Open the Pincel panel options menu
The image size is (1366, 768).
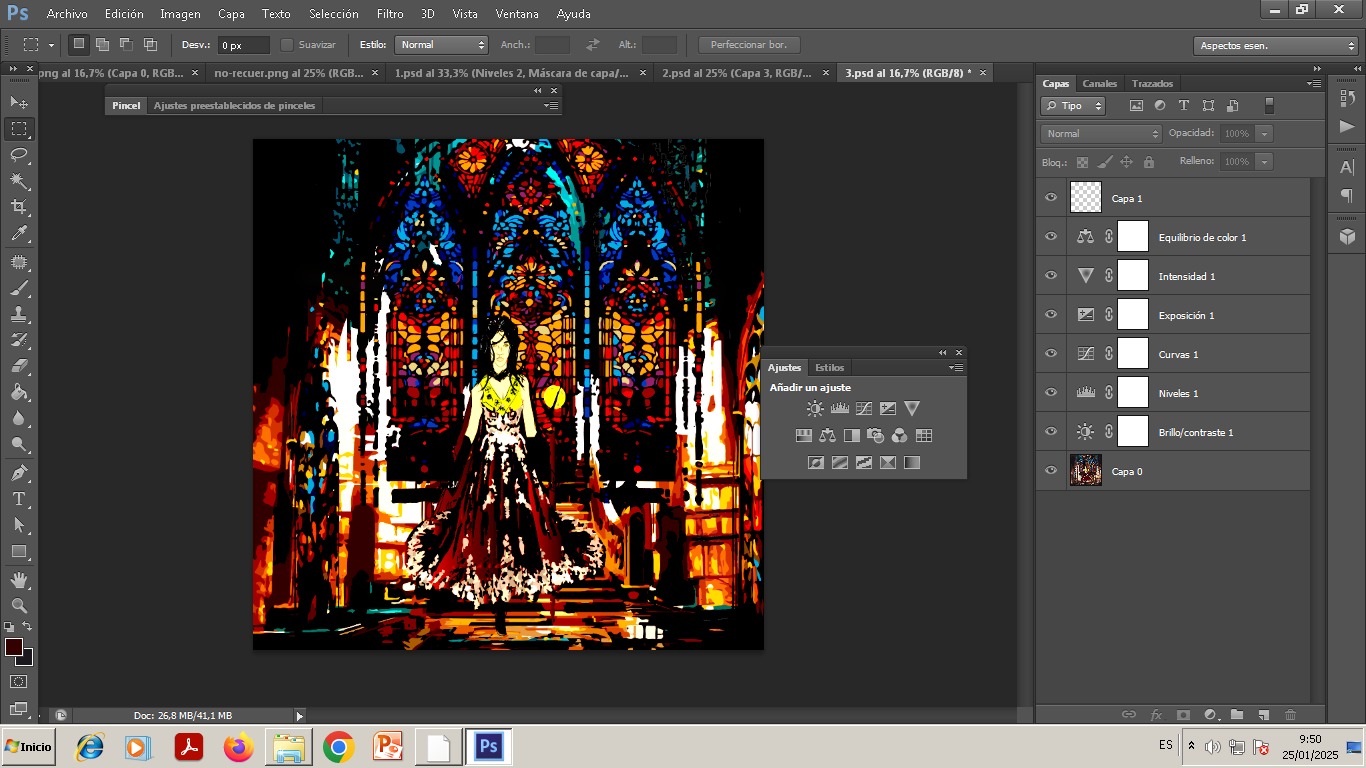click(551, 106)
